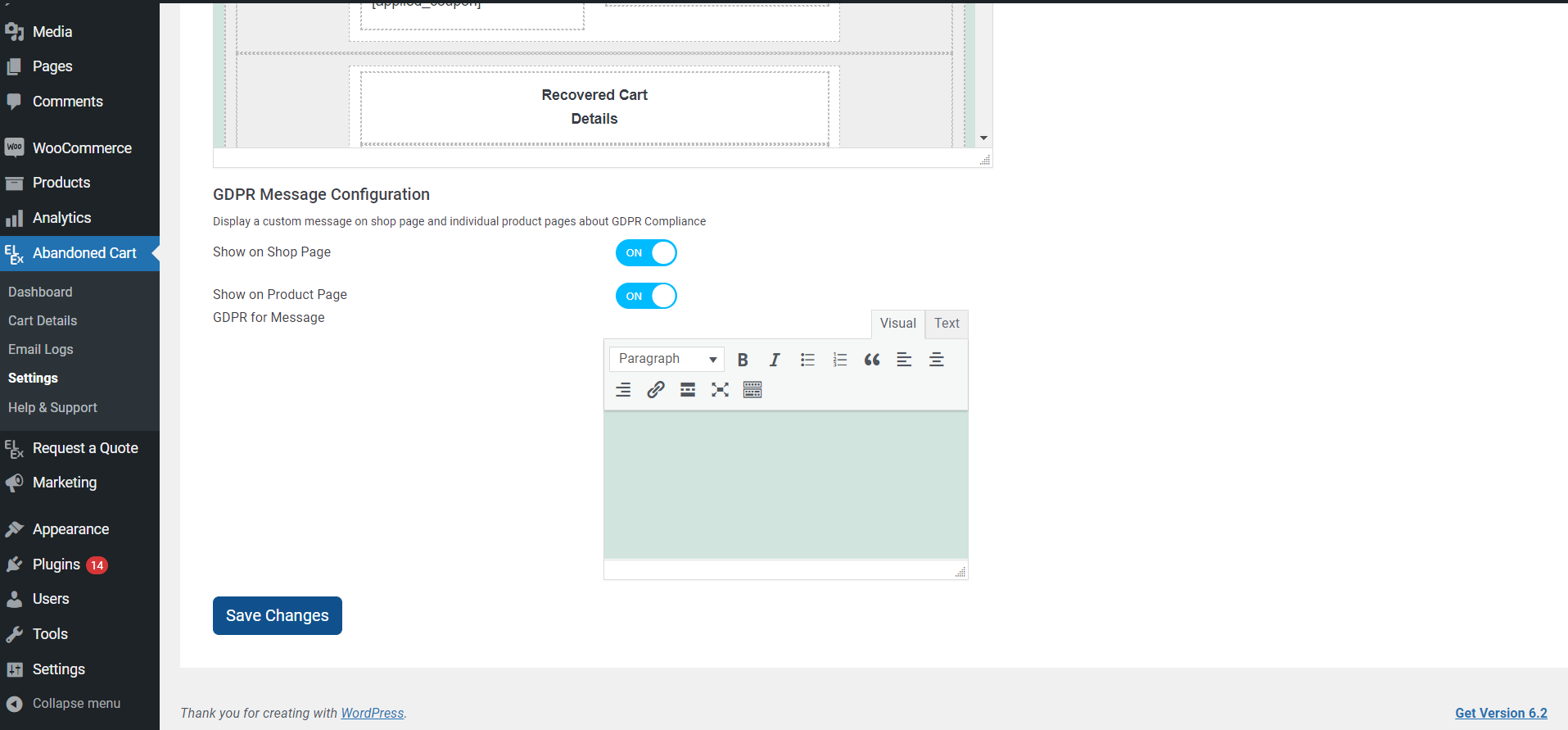Click the Get Version 6.2 link
This screenshot has width=1568, height=730.
point(1501,713)
